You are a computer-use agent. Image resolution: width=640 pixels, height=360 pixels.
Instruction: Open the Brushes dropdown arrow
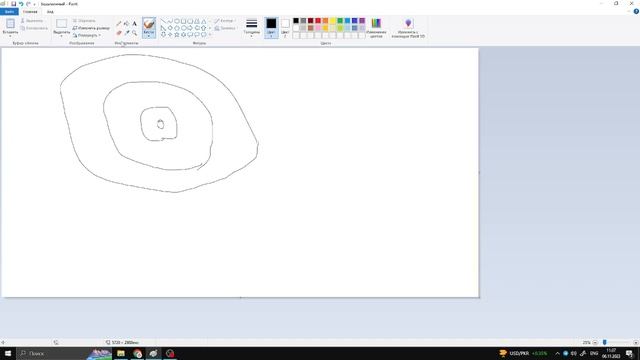(x=149, y=36)
